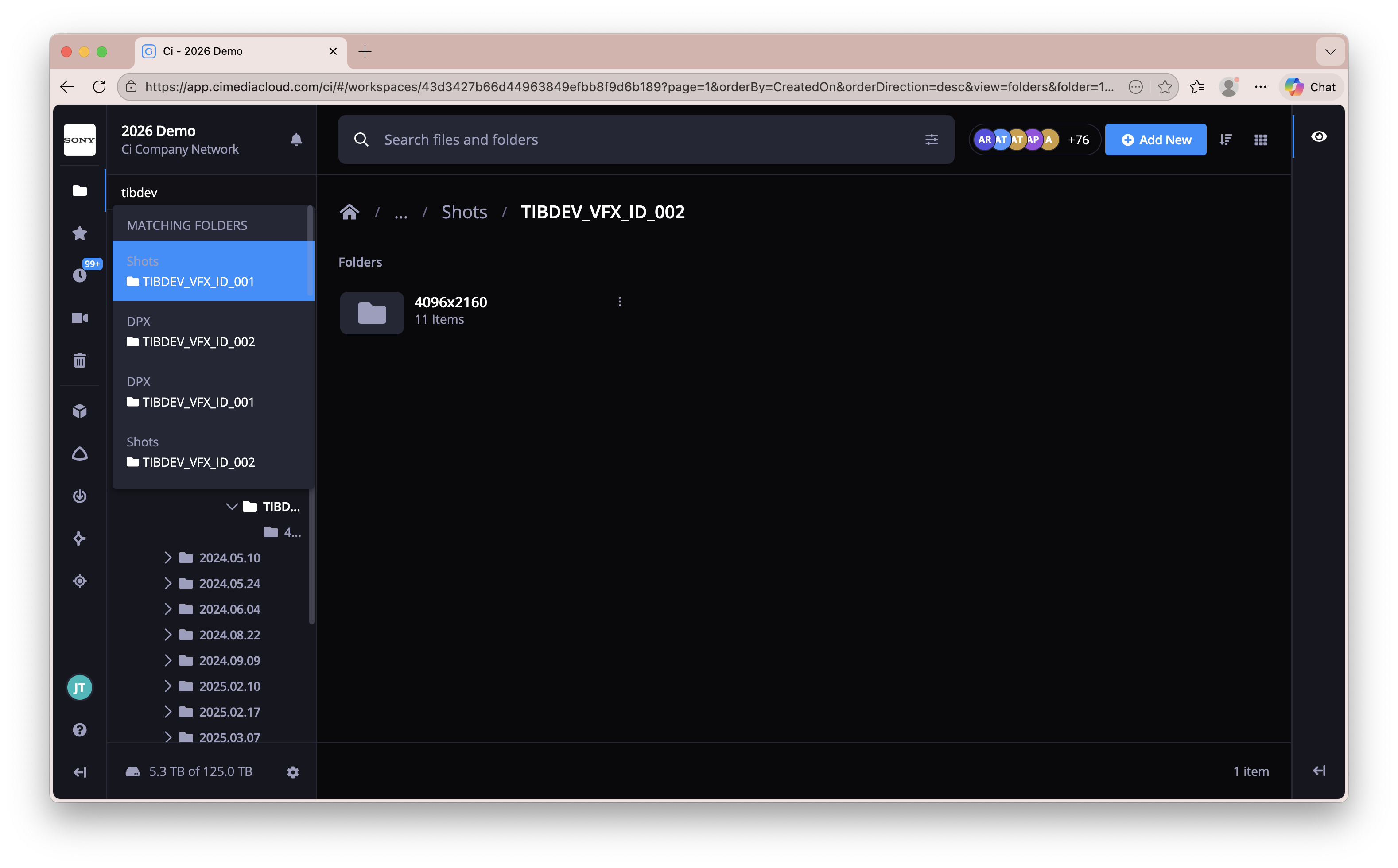Open browser favorites list icon
Image resolution: width=1398 pixels, height=868 pixels.
(x=1196, y=87)
